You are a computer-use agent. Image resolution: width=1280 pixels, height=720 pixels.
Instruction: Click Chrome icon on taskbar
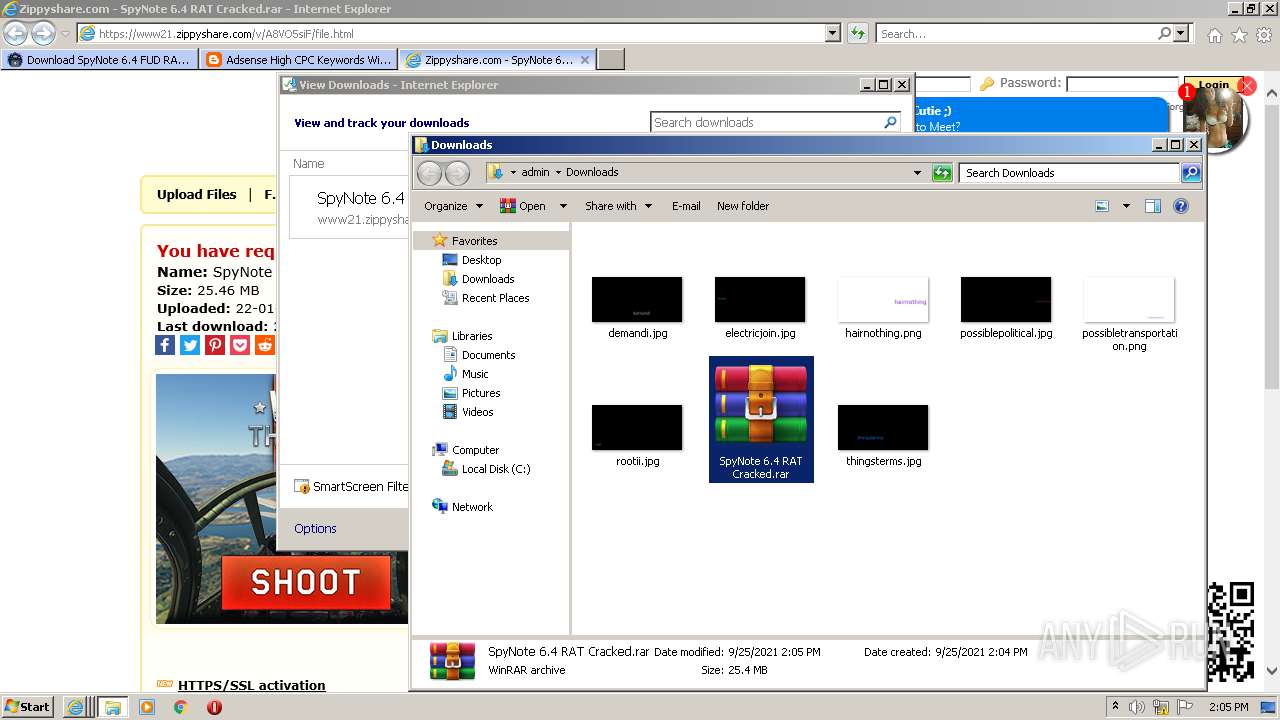click(x=181, y=707)
